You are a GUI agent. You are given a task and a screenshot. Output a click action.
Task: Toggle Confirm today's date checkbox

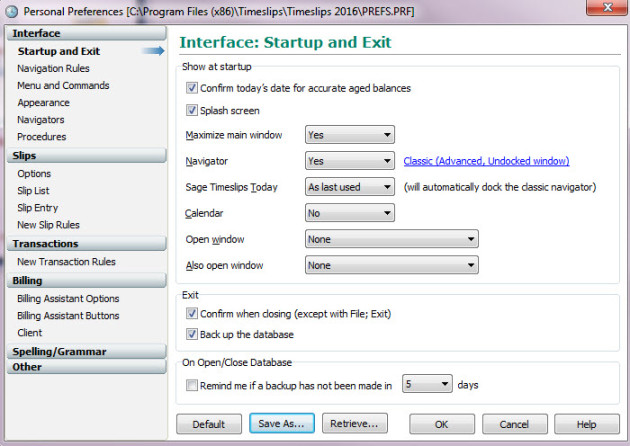tap(192, 88)
